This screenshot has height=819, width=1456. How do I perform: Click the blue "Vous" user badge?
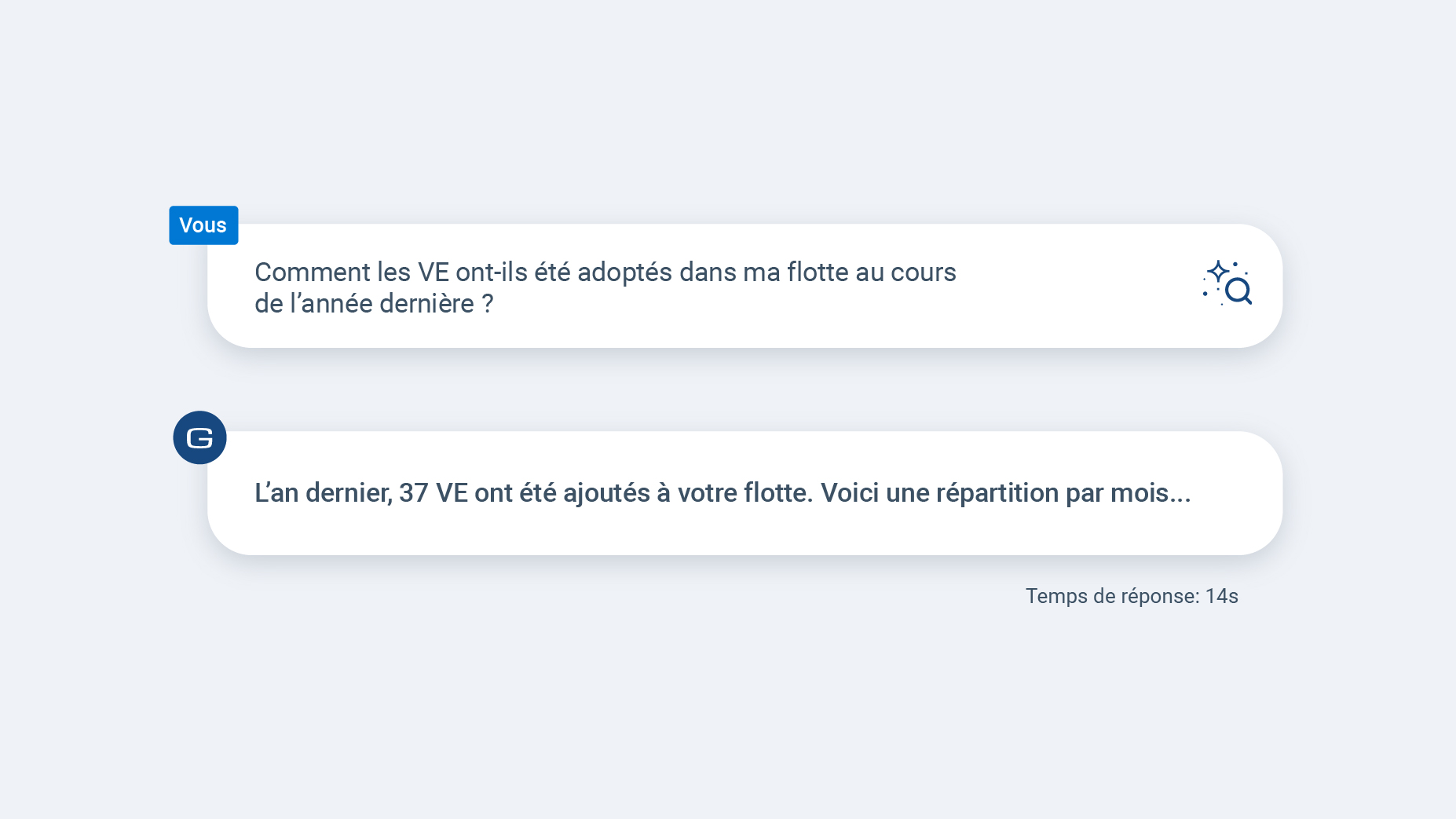click(x=203, y=225)
